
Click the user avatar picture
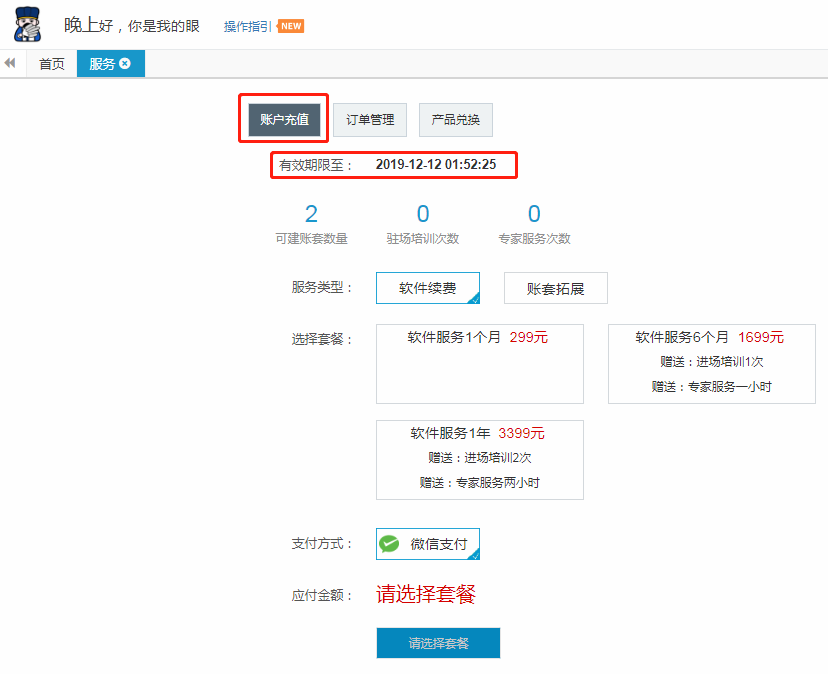(27, 25)
